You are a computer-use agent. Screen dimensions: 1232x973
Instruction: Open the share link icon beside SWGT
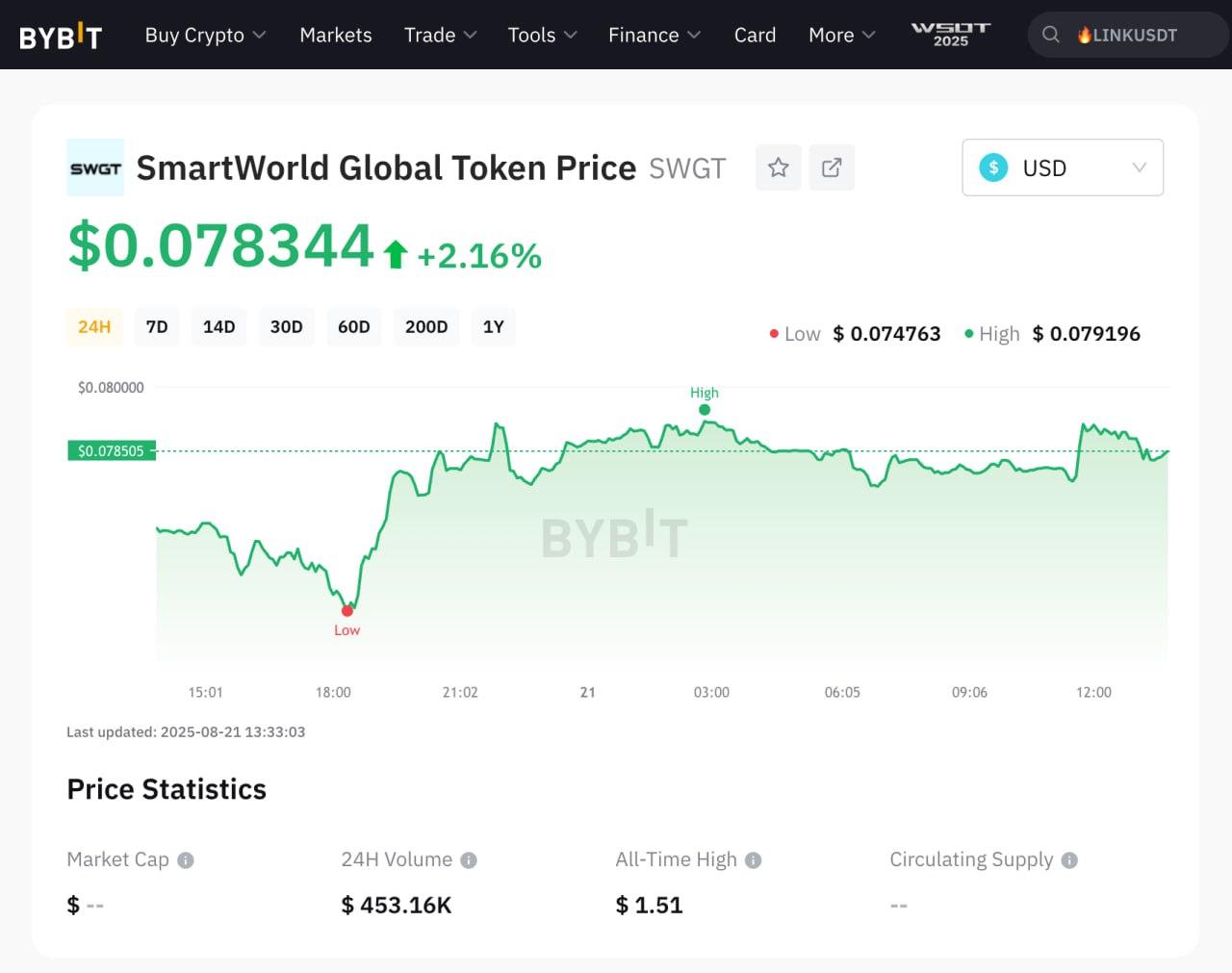[x=832, y=167]
